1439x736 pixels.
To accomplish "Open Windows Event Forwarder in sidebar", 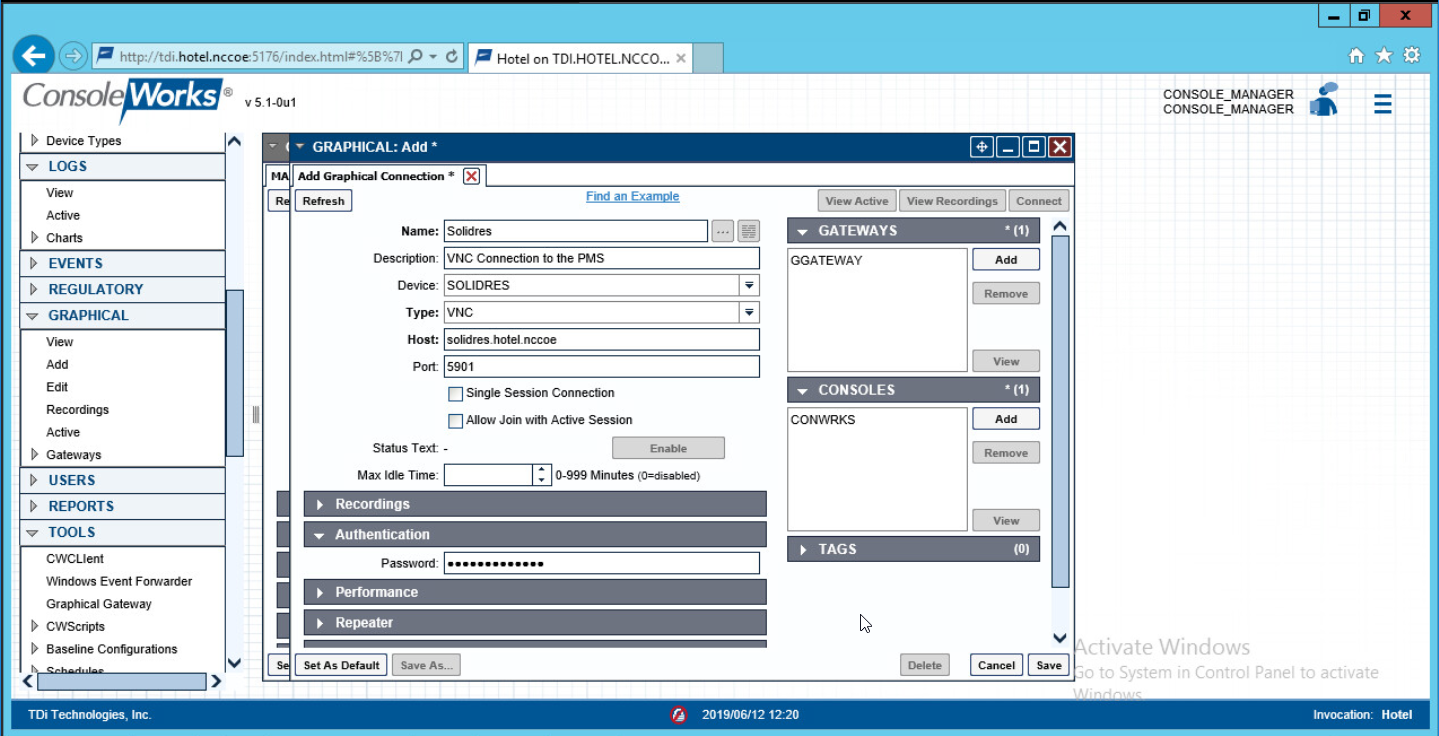I will [x=119, y=581].
